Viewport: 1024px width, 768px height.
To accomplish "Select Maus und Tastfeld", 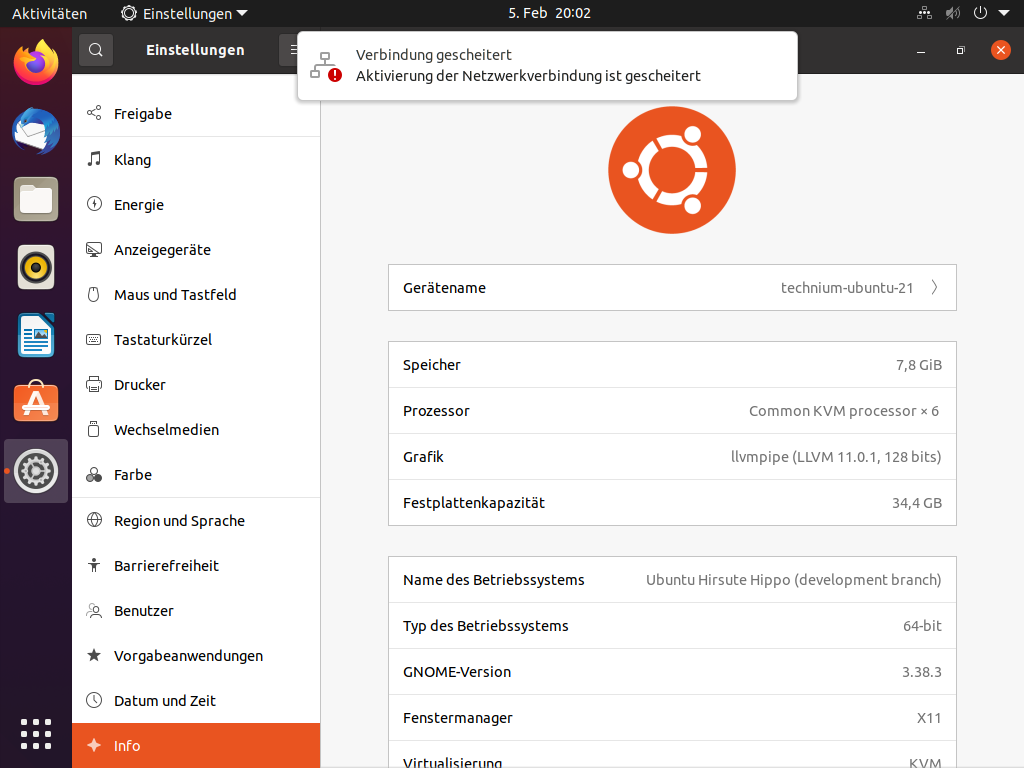I will [196, 295].
